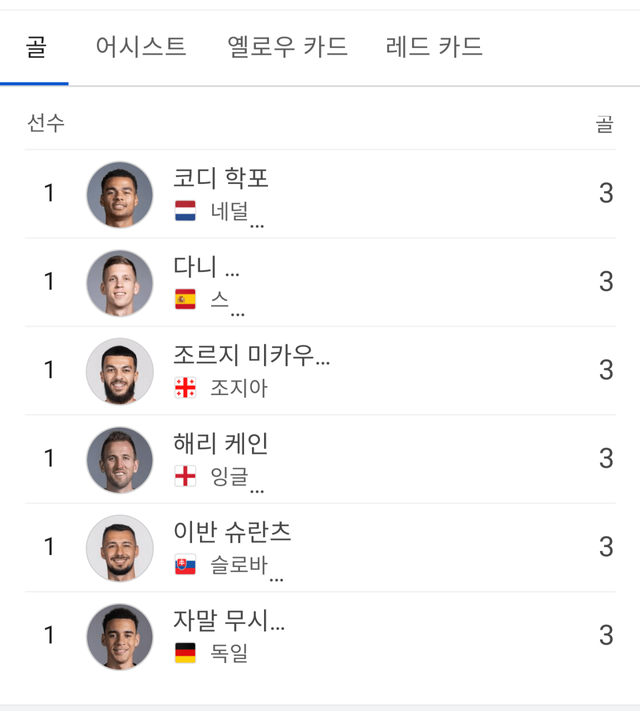Click the Georgia flag icon
The width and height of the screenshot is (640, 711).
point(185,388)
